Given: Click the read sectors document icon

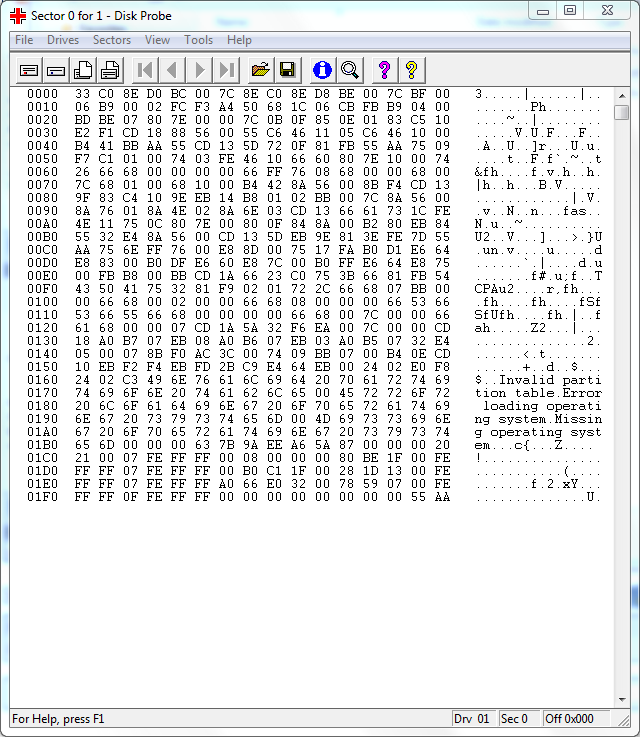Looking at the screenshot, I should coord(83,71).
